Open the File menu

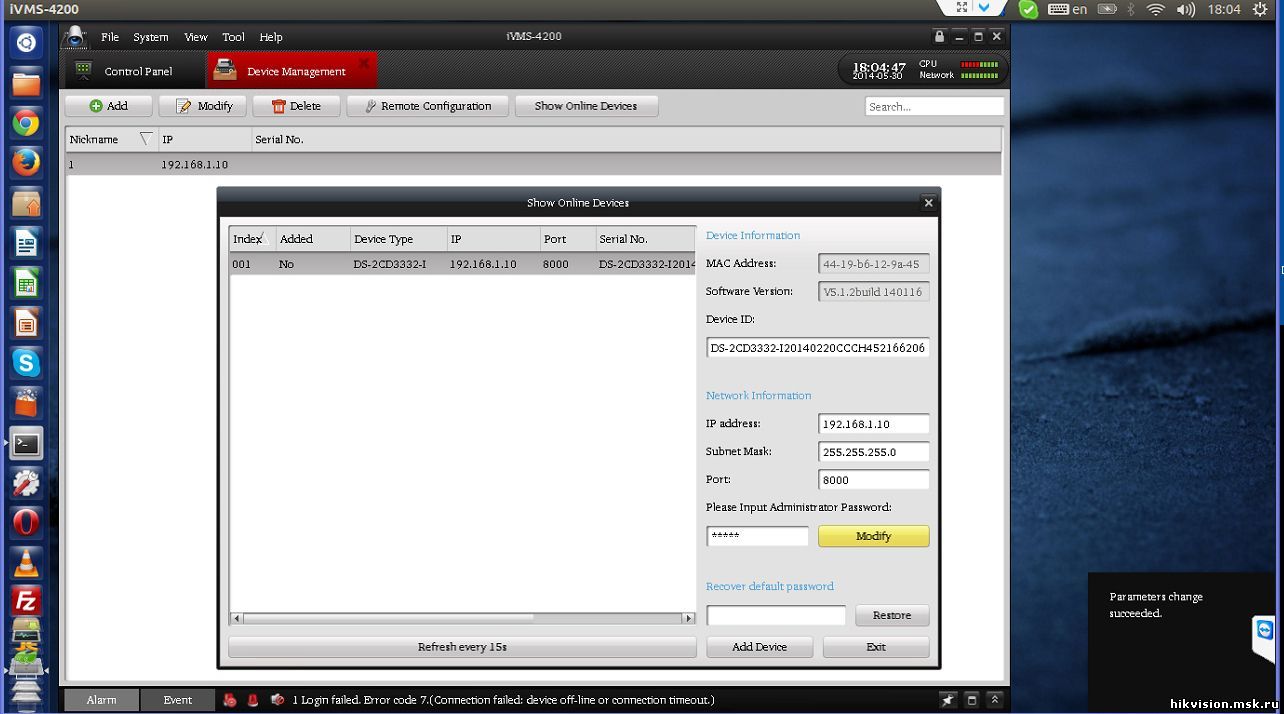click(110, 37)
